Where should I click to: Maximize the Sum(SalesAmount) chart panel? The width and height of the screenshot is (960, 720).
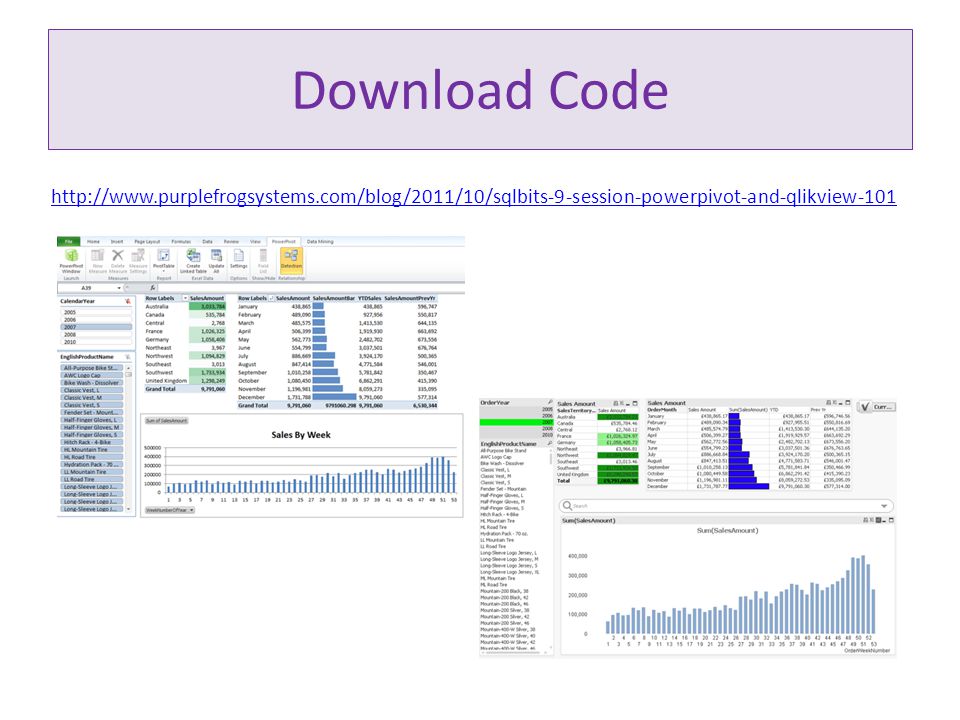(x=891, y=520)
